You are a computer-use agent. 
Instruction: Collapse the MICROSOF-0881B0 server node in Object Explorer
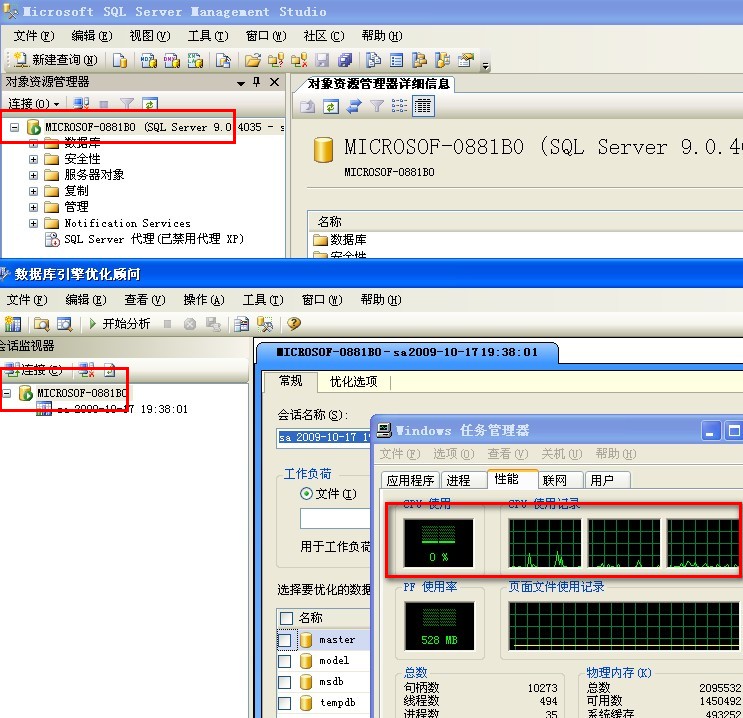click(15, 127)
